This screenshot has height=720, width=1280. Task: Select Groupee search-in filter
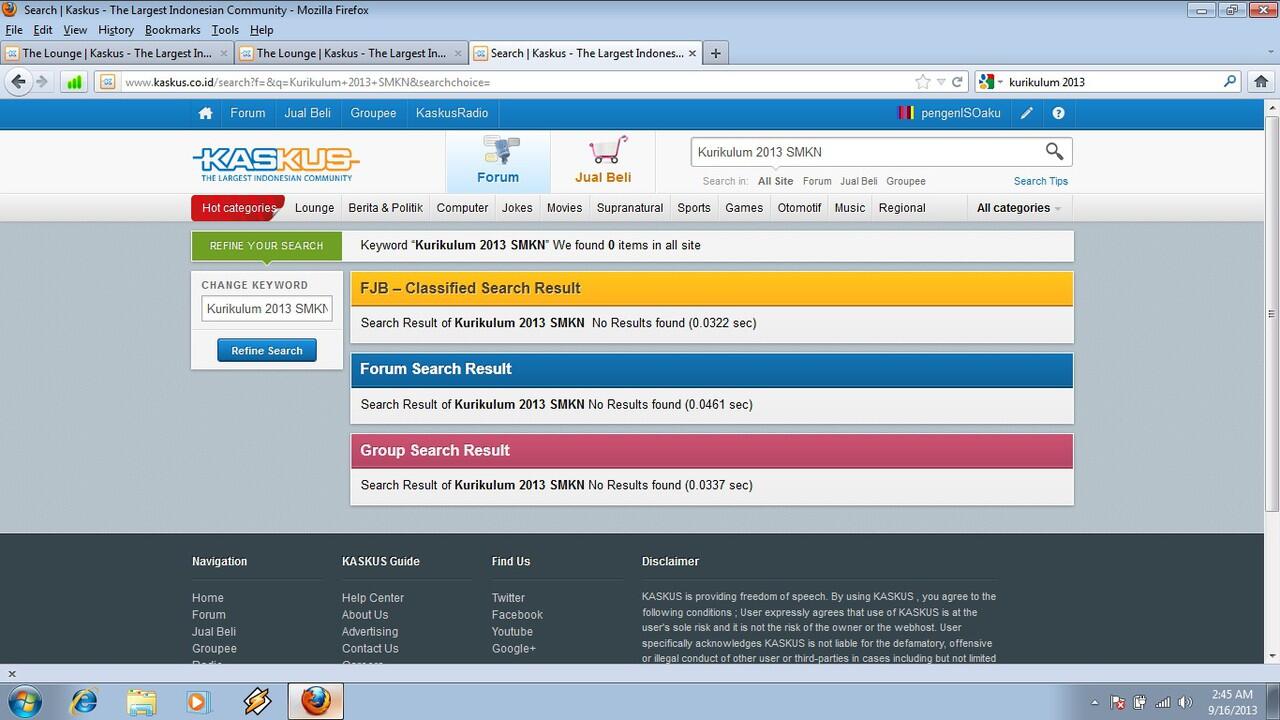(905, 181)
